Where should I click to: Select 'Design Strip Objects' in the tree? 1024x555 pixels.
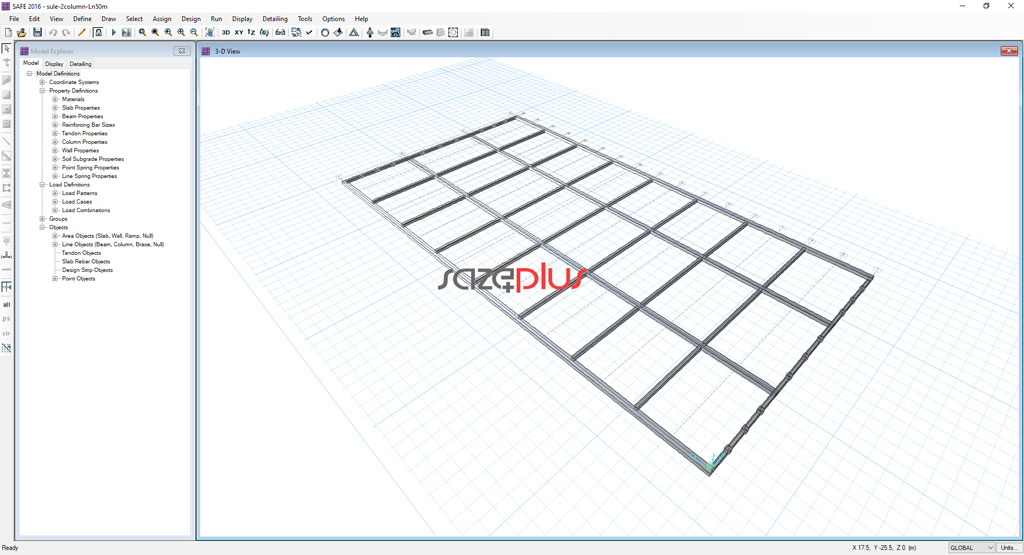pos(87,270)
